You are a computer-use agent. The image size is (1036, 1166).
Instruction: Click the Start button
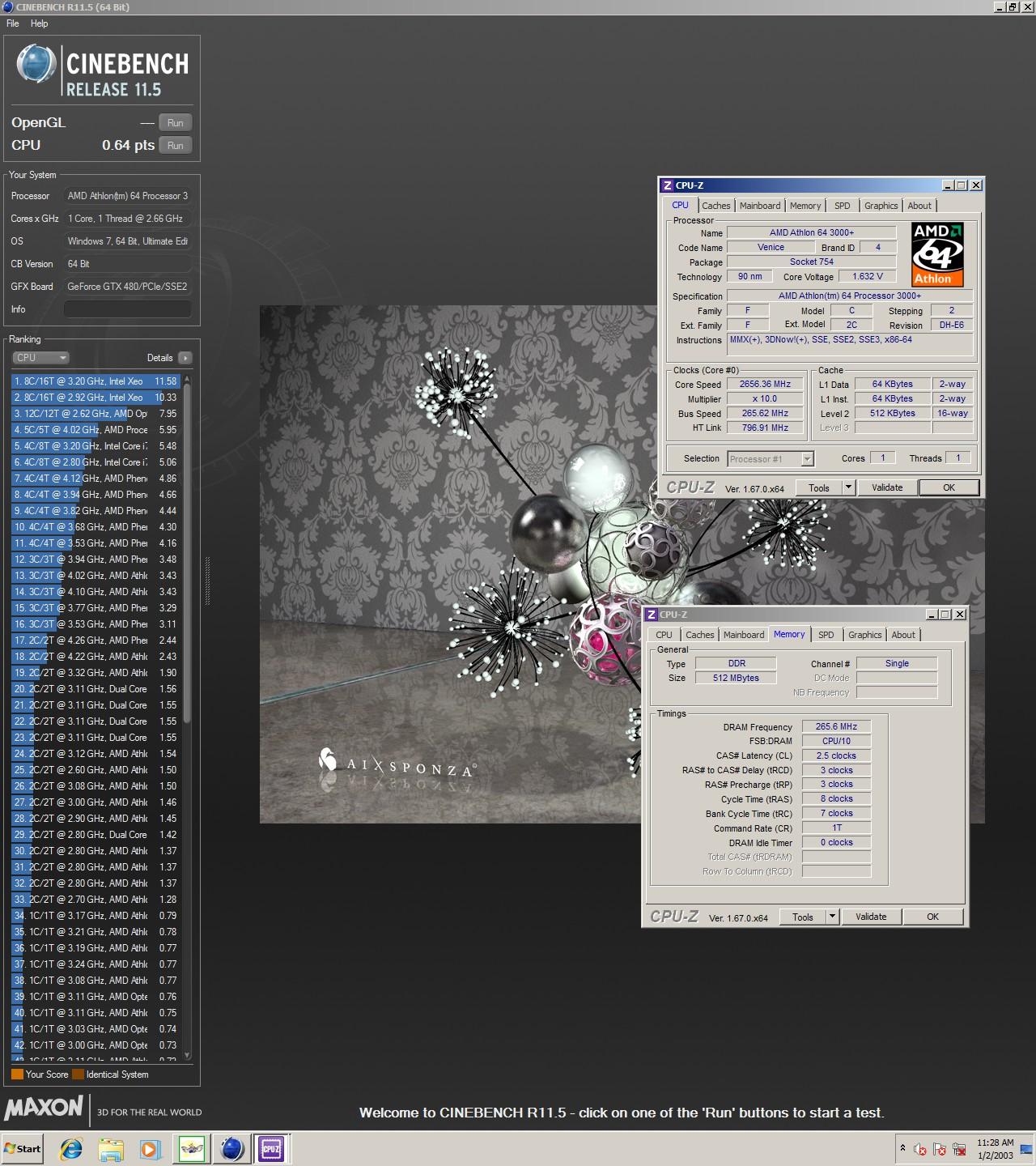(x=22, y=1148)
